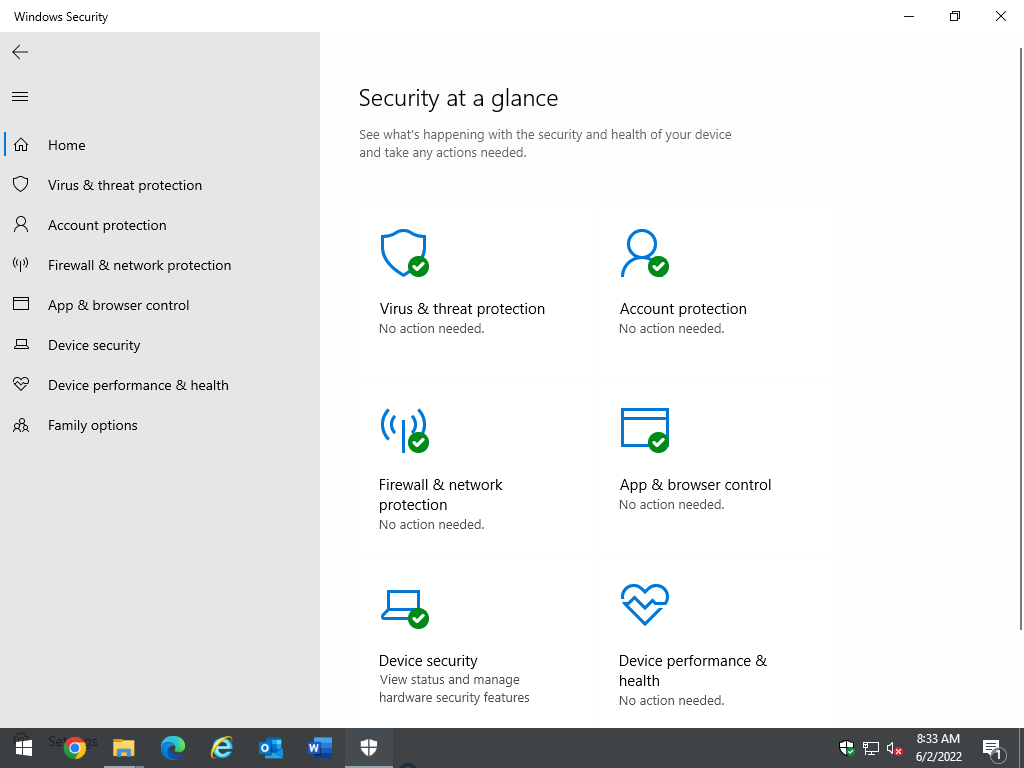Open the notification center in the taskbar
The height and width of the screenshot is (768, 1024).
(993, 748)
